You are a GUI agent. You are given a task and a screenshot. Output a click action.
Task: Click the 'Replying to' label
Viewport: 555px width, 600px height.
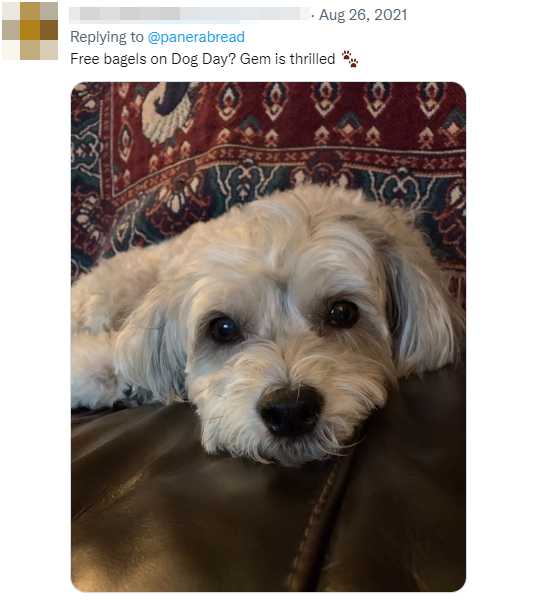[107, 37]
